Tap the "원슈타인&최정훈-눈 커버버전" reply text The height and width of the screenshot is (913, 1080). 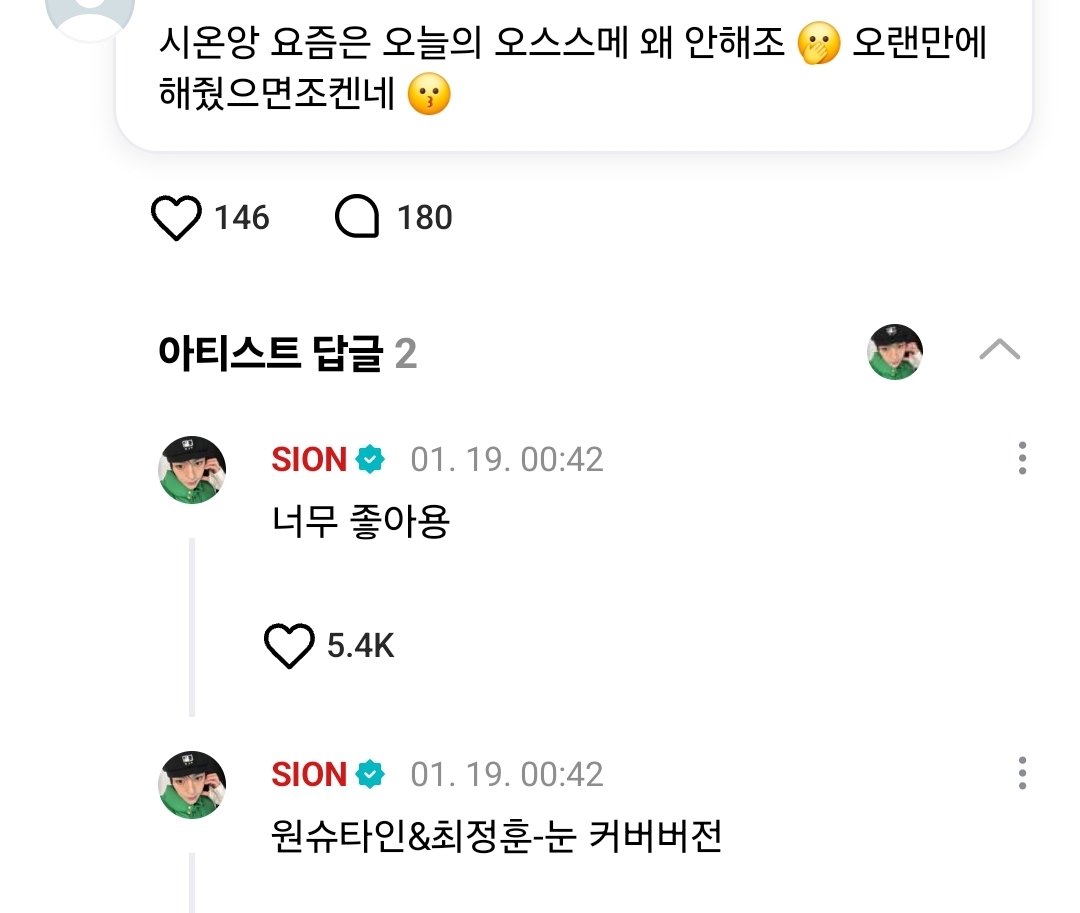[x=496, y=836]
